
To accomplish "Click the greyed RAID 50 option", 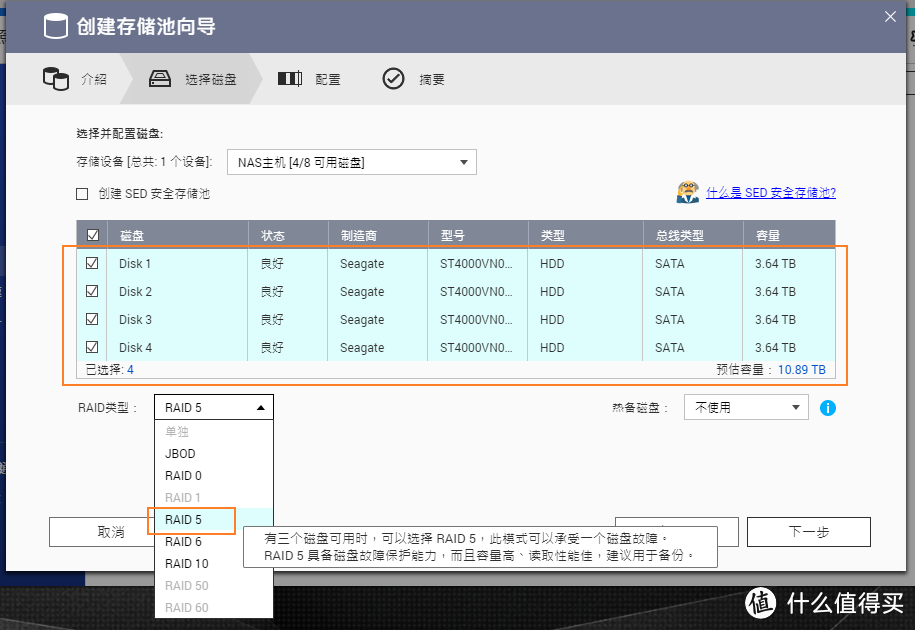I will click(214, 586).
